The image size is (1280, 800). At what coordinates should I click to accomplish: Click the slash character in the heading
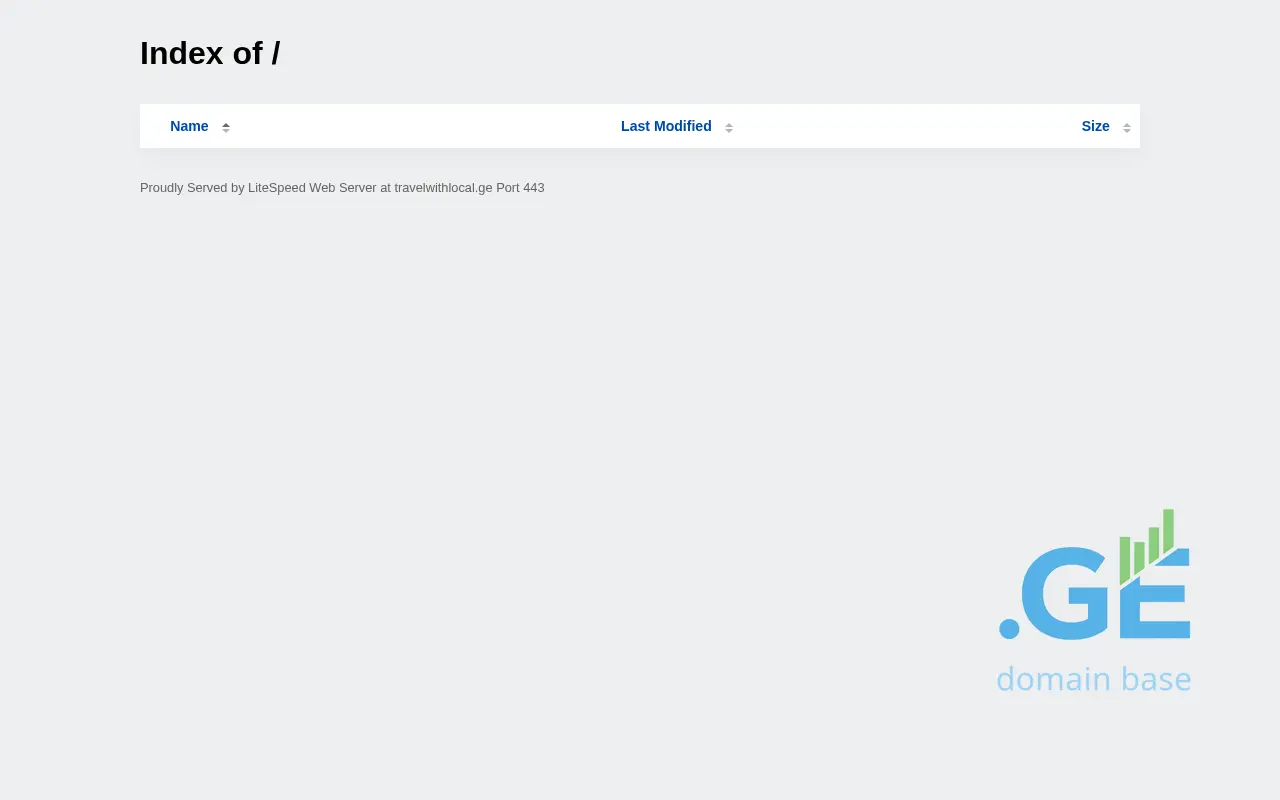click(275, 53)
